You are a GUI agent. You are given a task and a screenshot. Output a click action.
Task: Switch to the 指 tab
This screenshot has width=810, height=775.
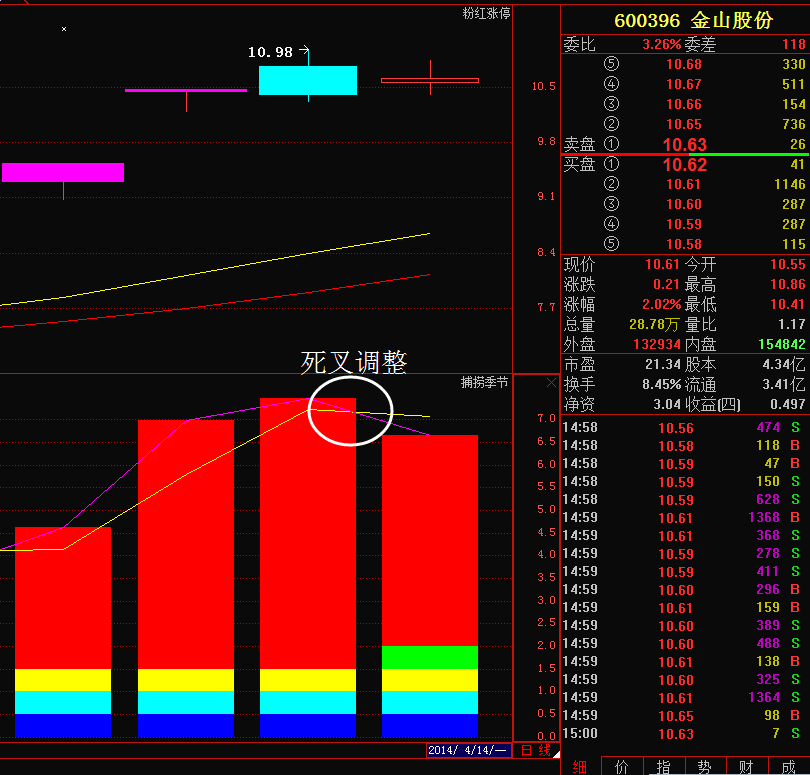[x=664, y=767]
